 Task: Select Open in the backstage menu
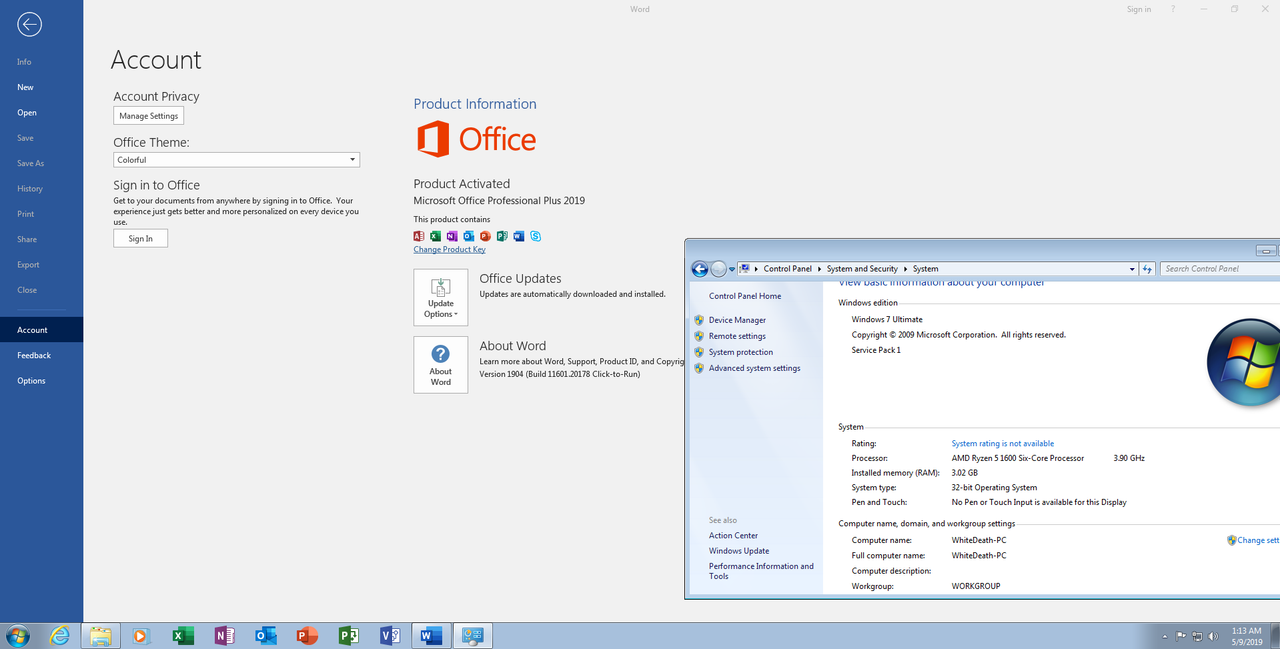click(27, 113)
